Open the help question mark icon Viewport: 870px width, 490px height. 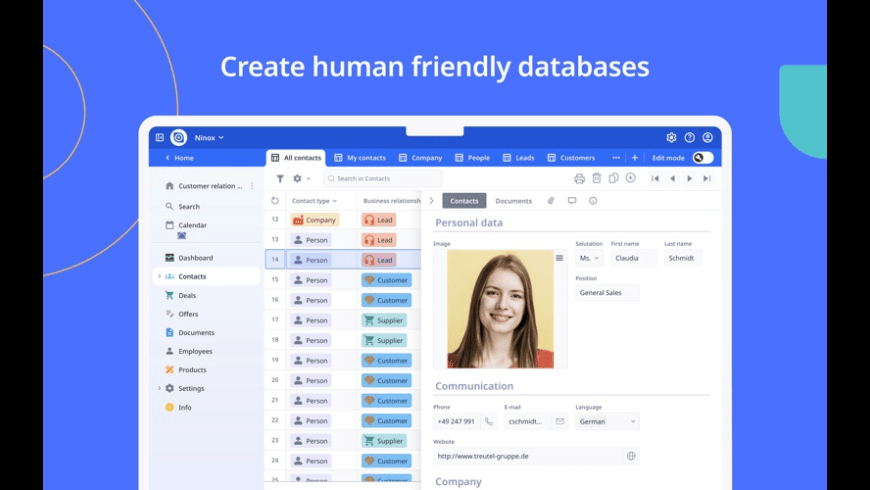point(690,138)
